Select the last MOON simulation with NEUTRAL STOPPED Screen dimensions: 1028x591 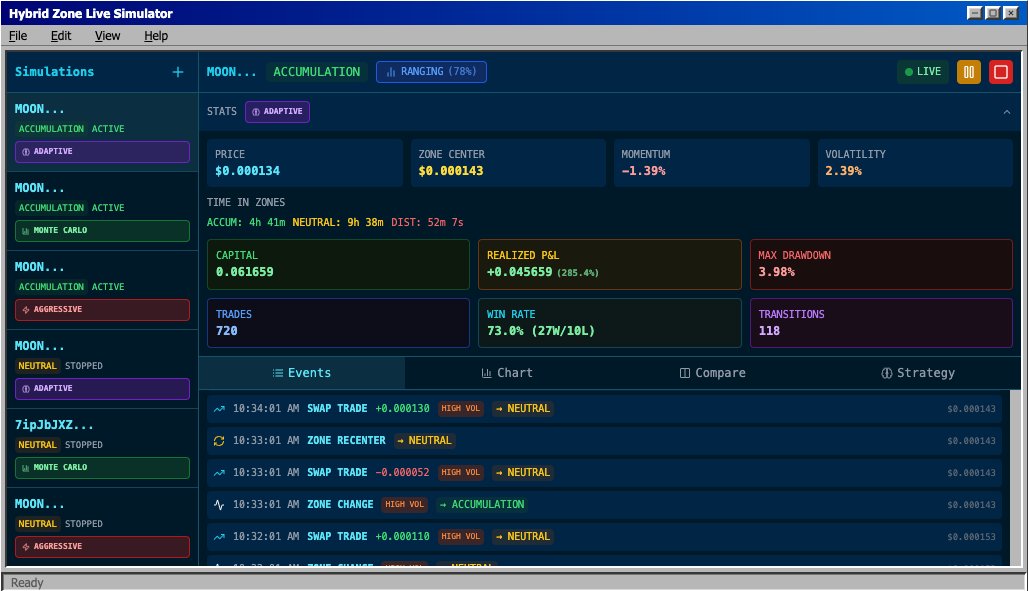coord(102,527)
